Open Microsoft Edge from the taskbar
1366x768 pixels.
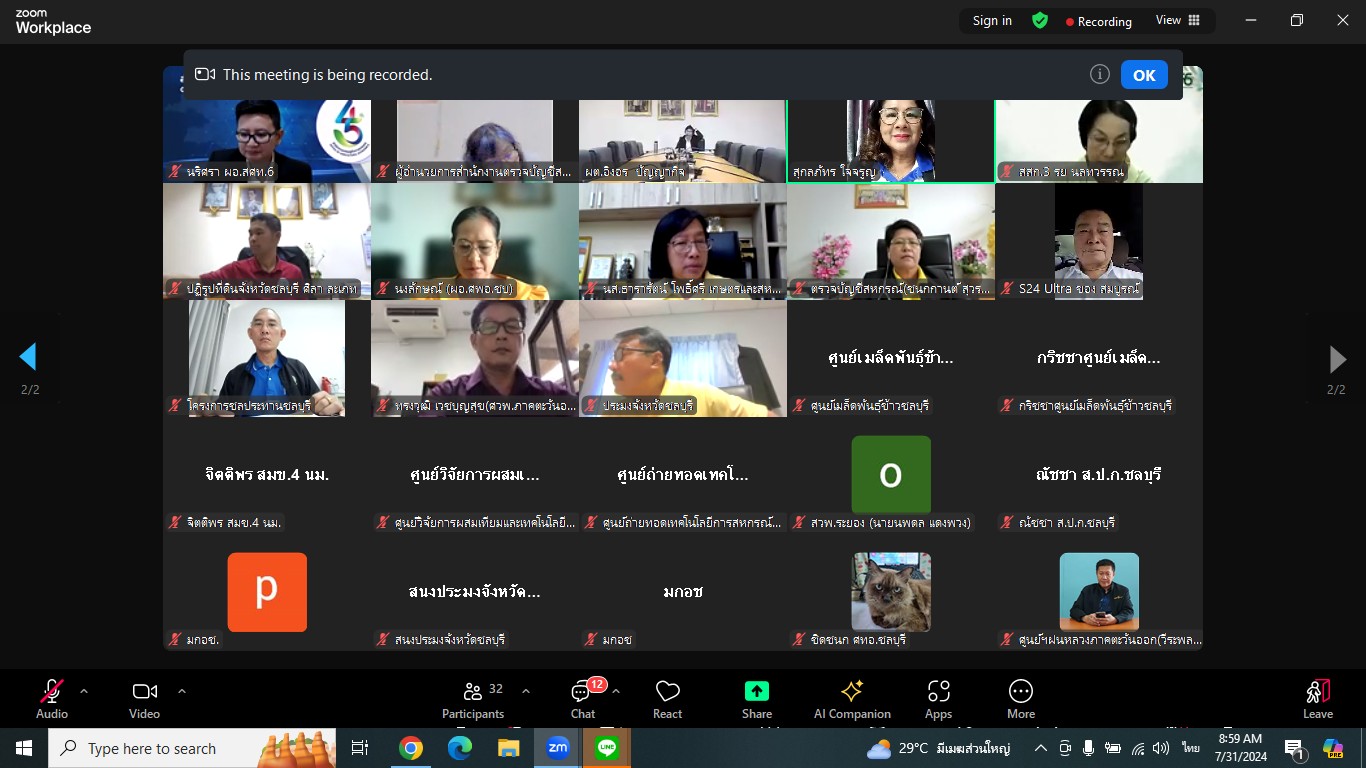click(459, 748)
